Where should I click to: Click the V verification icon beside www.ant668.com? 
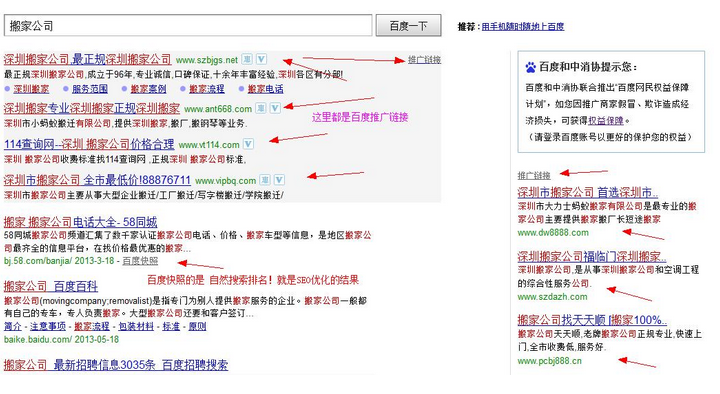point(275,108)
